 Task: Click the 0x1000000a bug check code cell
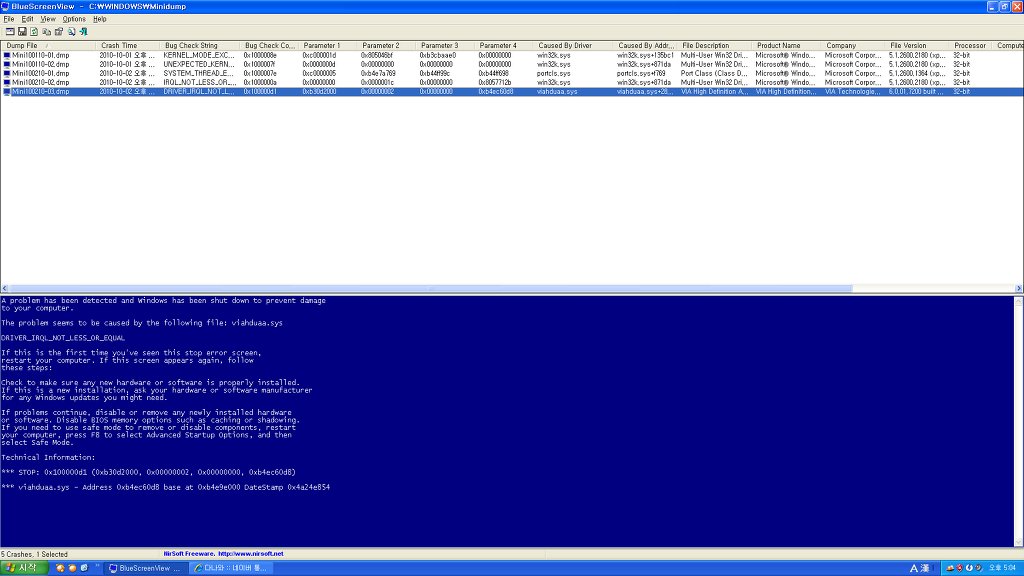coord(260,83)
